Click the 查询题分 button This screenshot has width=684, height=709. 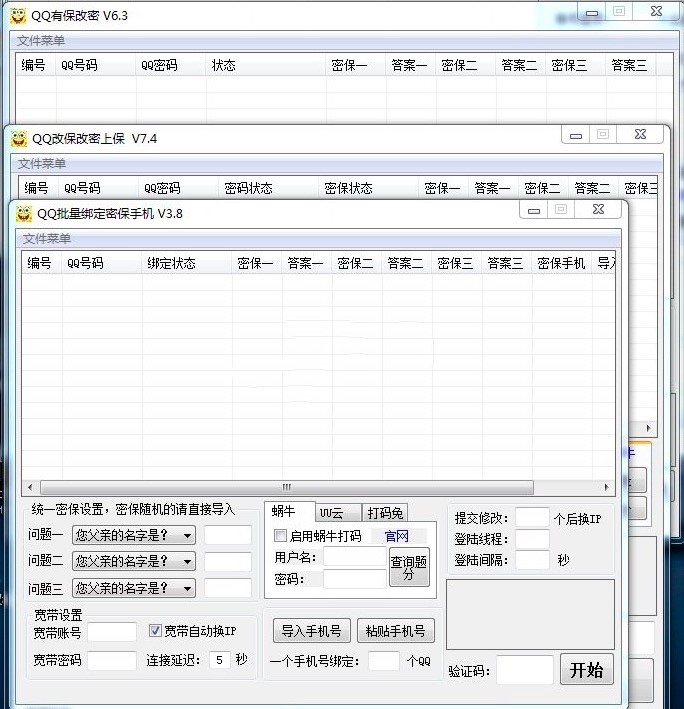pyautogui.click(x=409, y=567)
